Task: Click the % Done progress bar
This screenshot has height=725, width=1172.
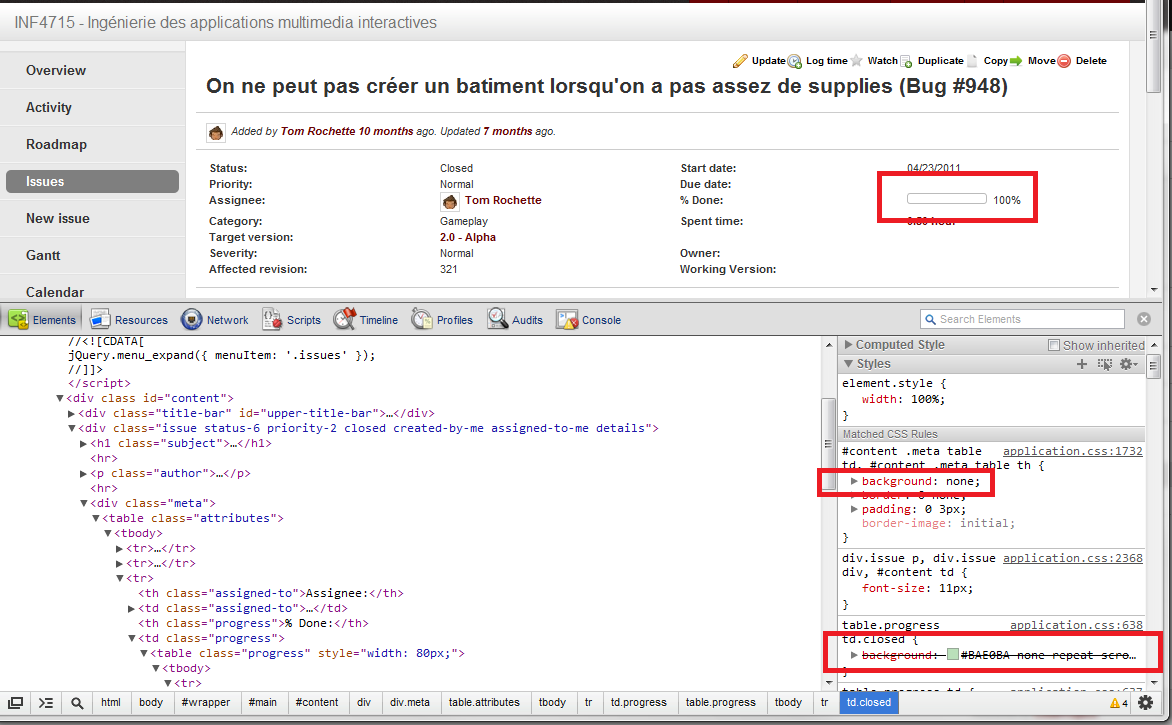Action: tap(947, 199)
